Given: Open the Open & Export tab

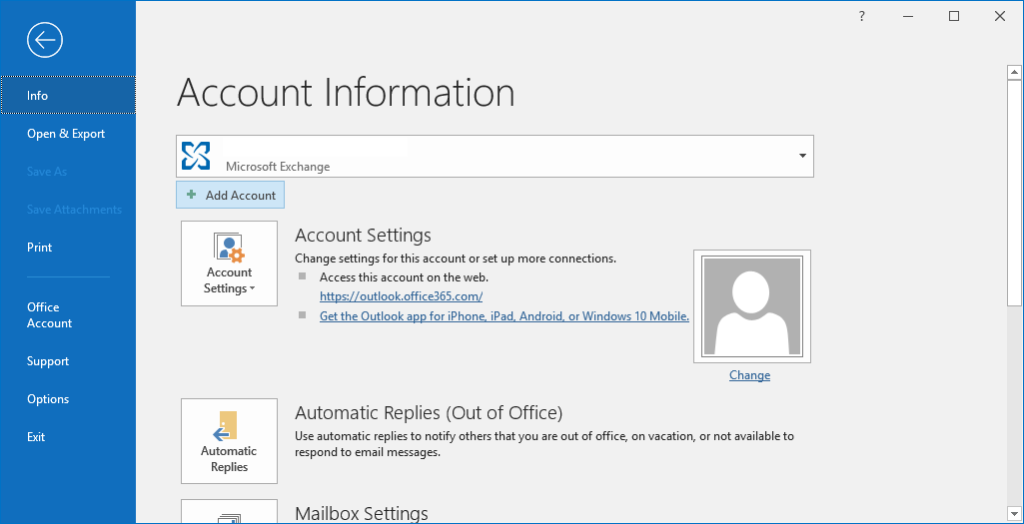Looking at the screenshot, I should click(68, 133).
